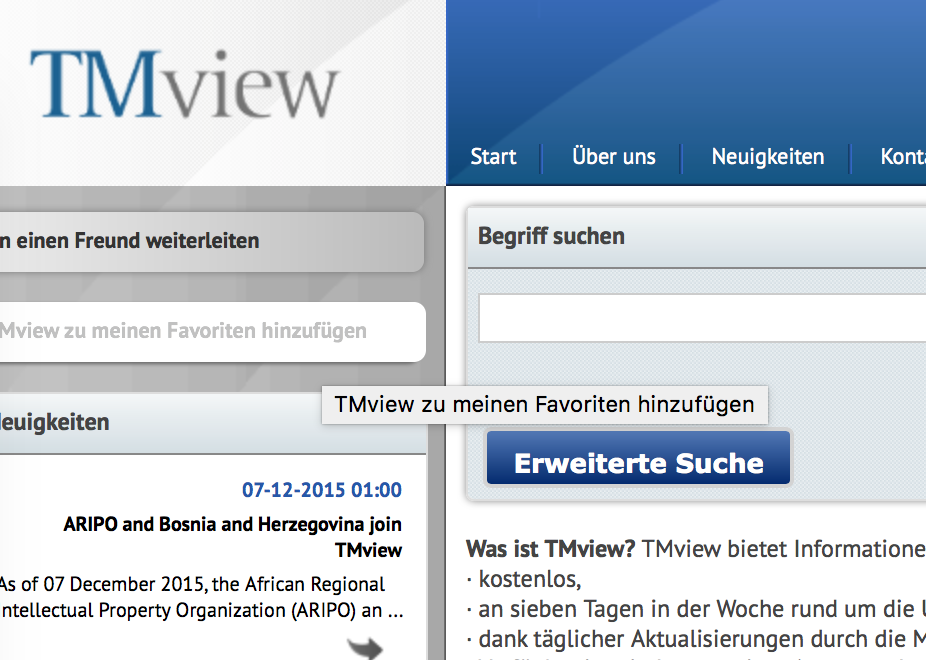
Task: Click the Was ist TMview? heading text
Action: (550, 549)
